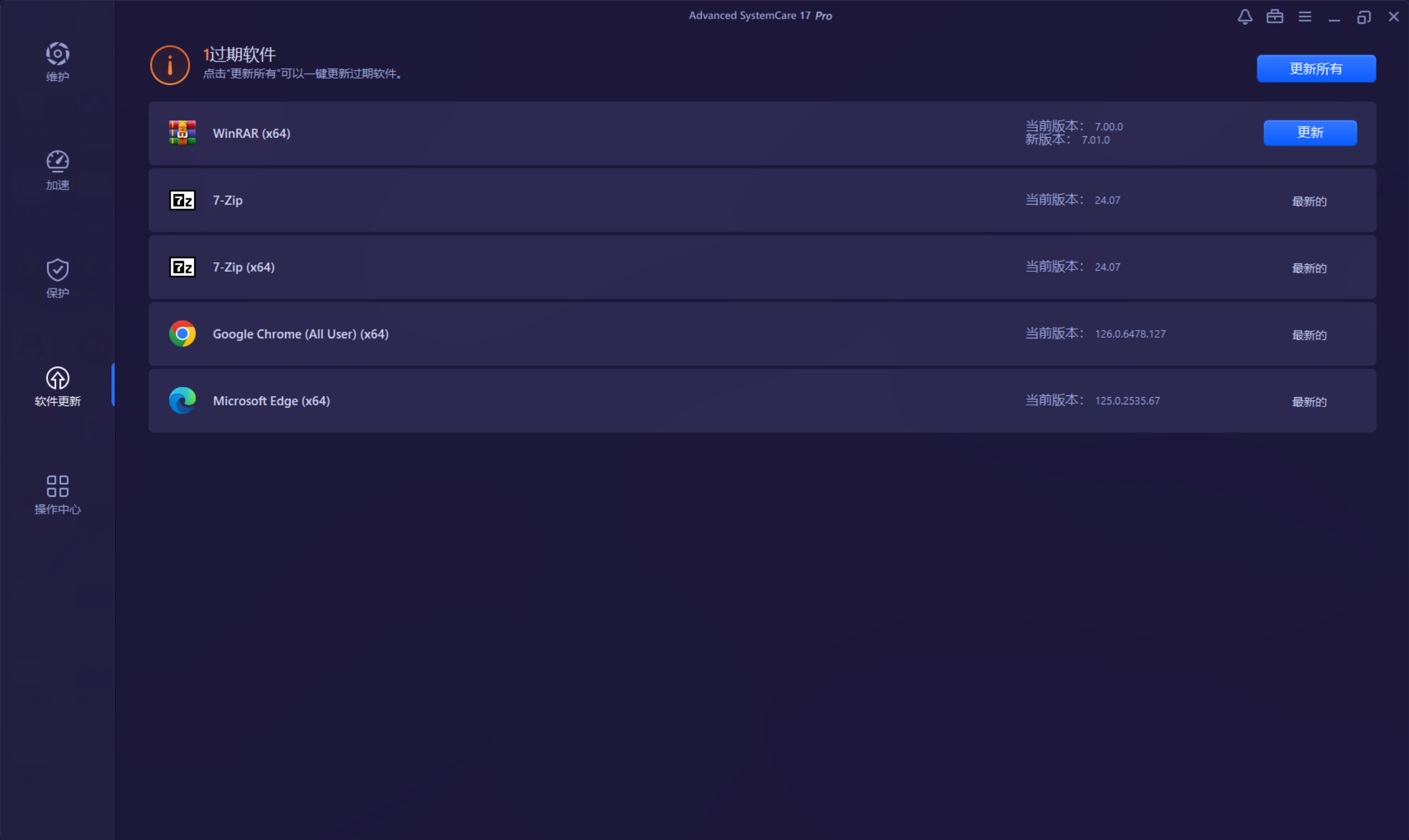Image resolution: width=1409 pixels, height=840 pixels.
Task: Click the first 7-Zip application icon
Action: pyautogui.click(x=182, y=200)
